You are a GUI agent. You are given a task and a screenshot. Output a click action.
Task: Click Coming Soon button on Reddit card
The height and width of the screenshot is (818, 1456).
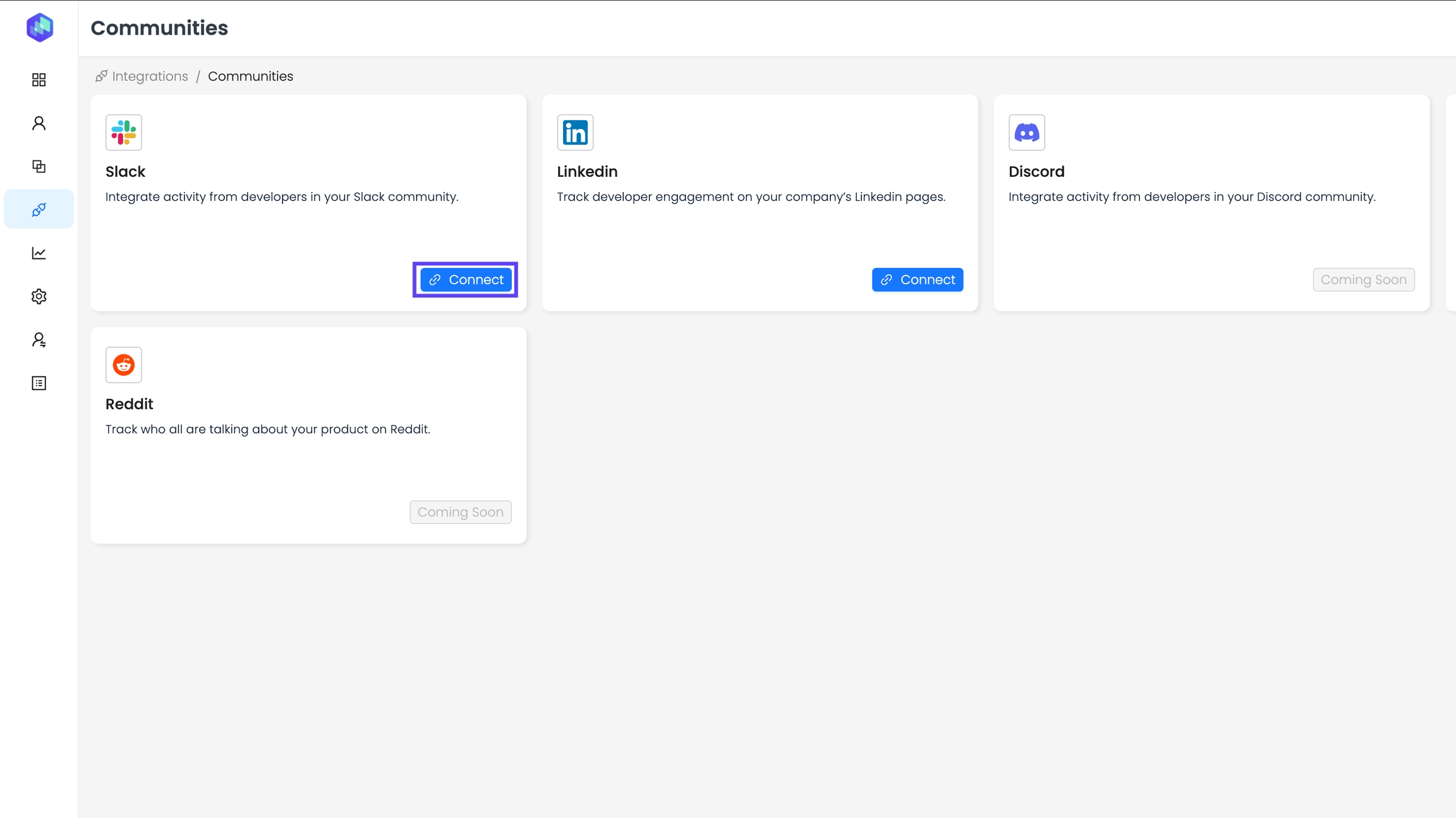tap(460, 512)
